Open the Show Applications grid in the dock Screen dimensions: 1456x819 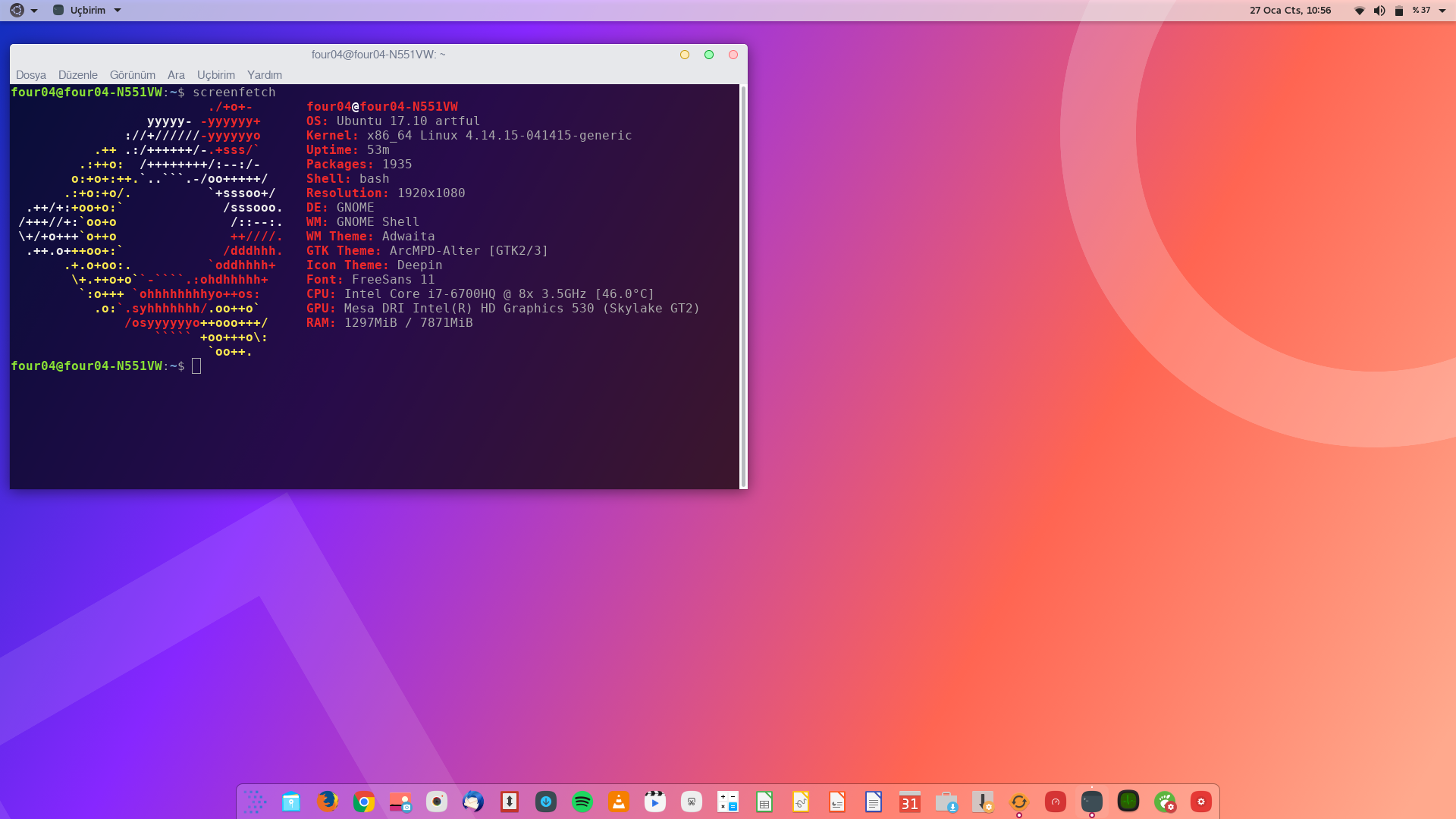click(x=255, y=802)
